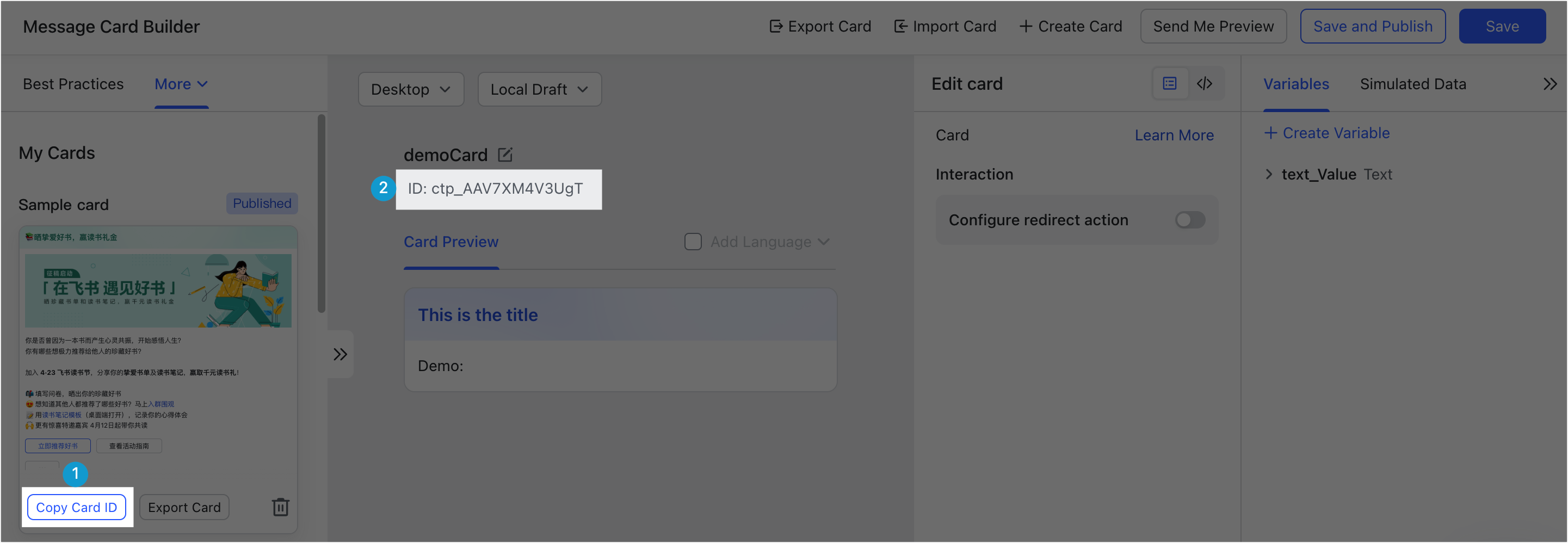The width and height of the screenshot is (1568, 543).
Task: Click the card ID text ctp_AAV7XM4V3UgT
Action: [507, 189]
